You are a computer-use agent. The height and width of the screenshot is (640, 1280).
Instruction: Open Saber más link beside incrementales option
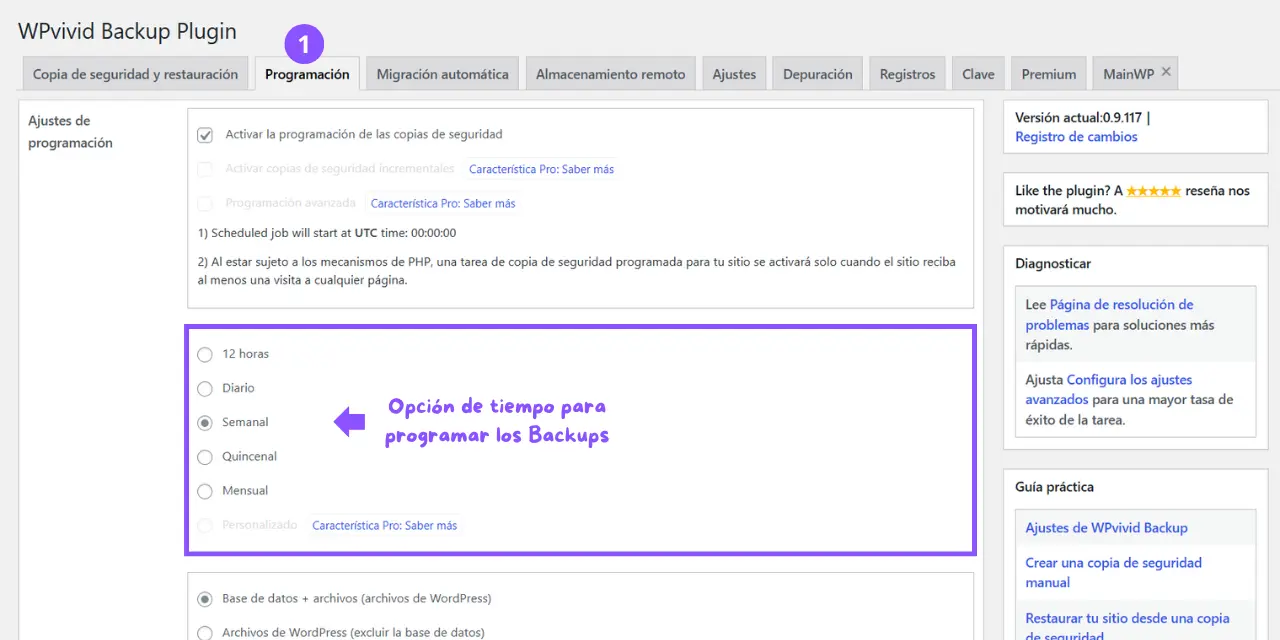541,169
